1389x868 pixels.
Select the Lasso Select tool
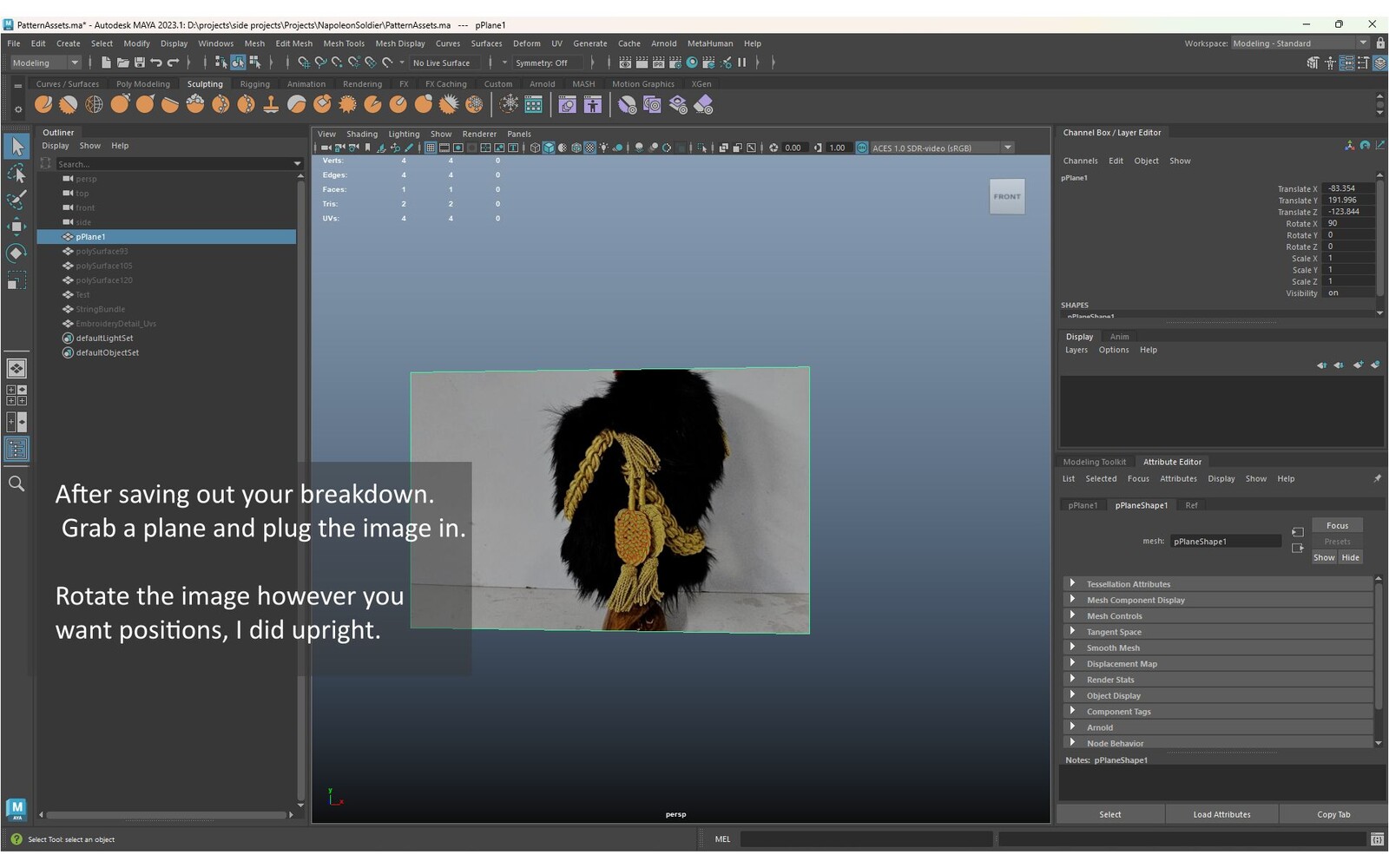tap(16, 174)
